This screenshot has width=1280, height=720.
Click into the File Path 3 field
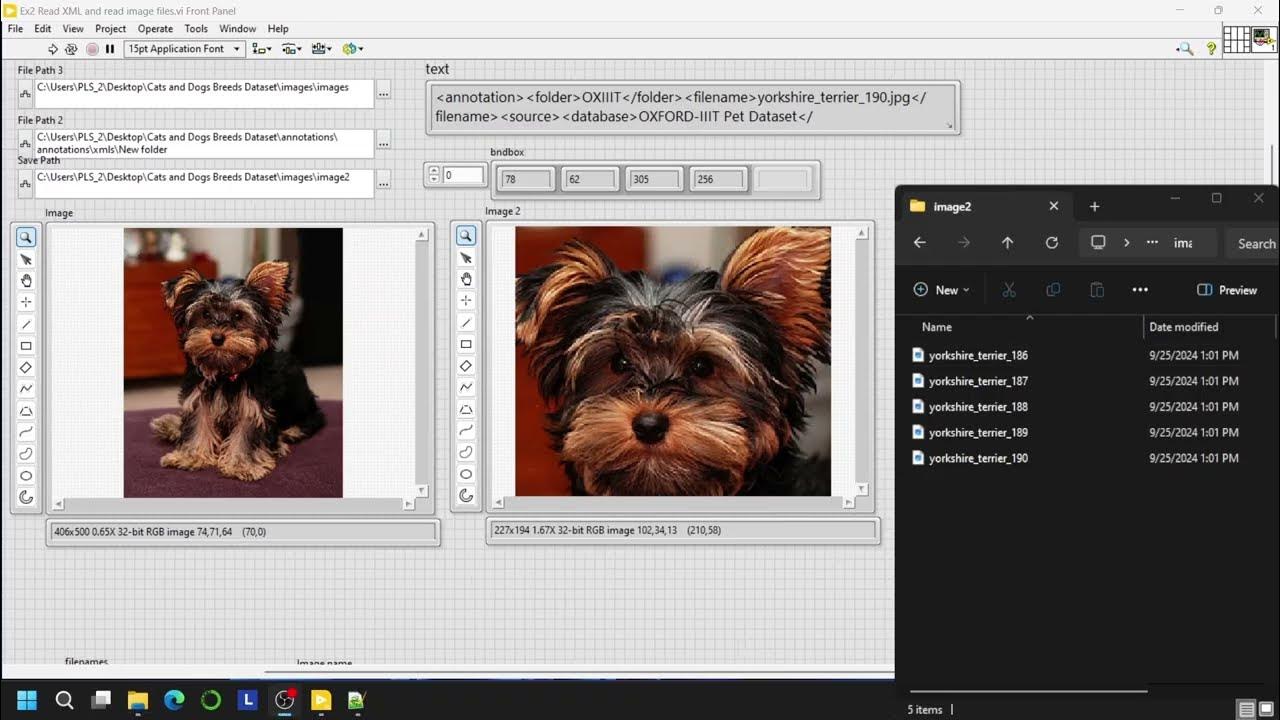pyautogui.click(x=204, y=93)
